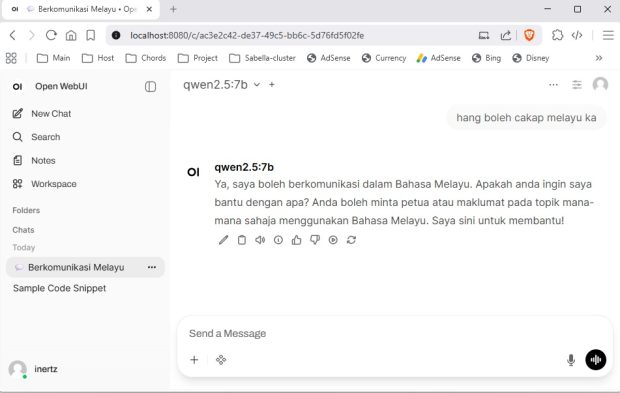620x393 pixels.
Task: Expand the Folders section
Action: [x=26, y=210]
